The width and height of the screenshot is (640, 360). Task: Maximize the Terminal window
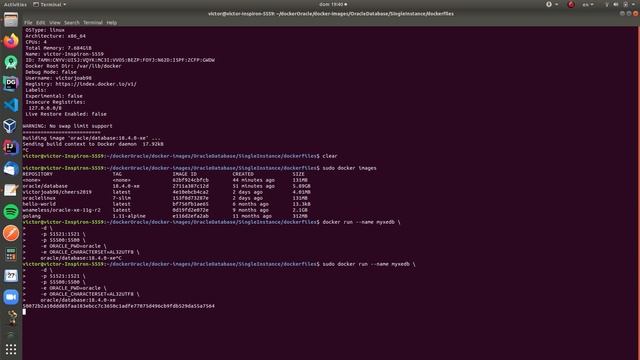(629, 13)
